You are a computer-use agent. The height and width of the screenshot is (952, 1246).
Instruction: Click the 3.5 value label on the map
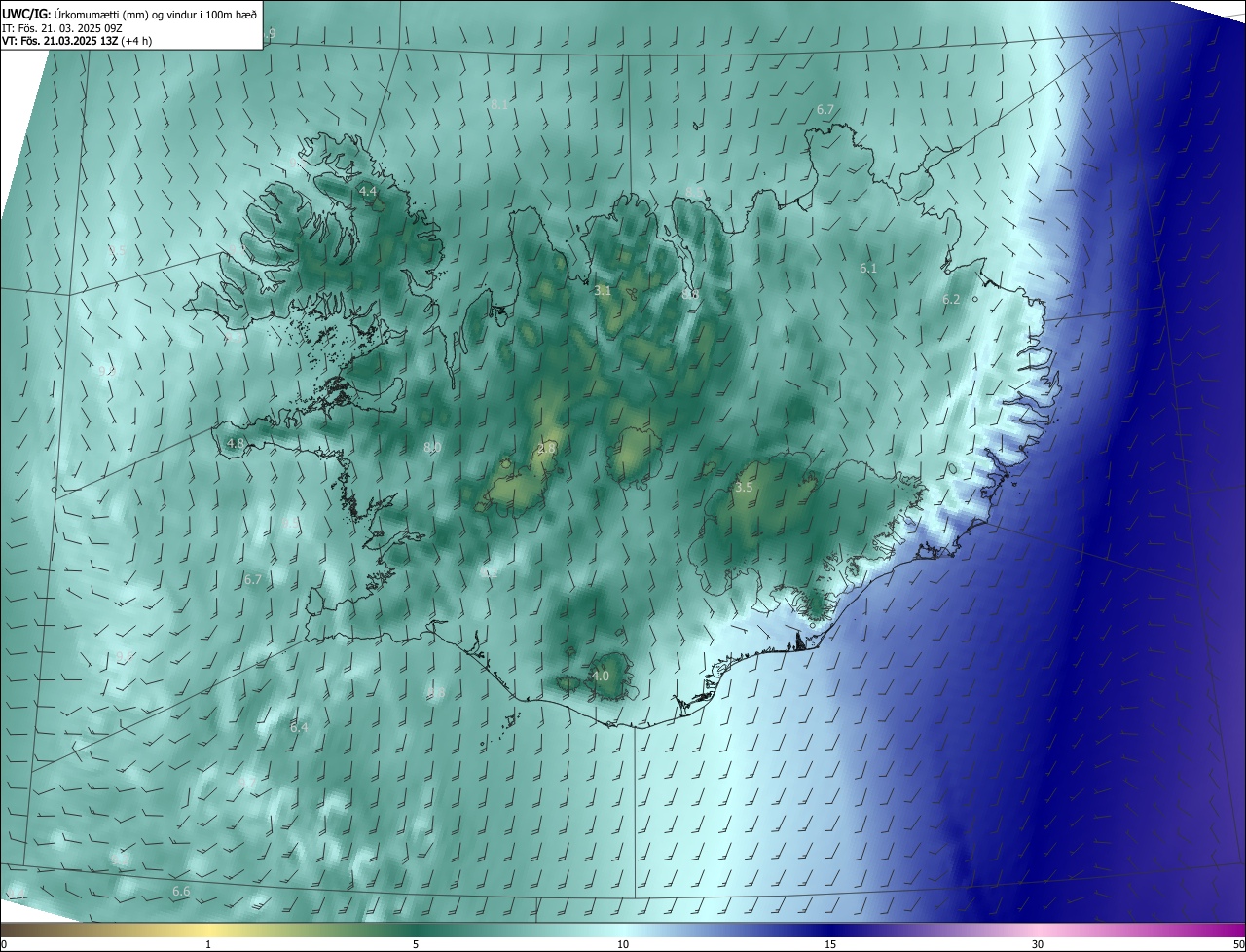[744, 487]
